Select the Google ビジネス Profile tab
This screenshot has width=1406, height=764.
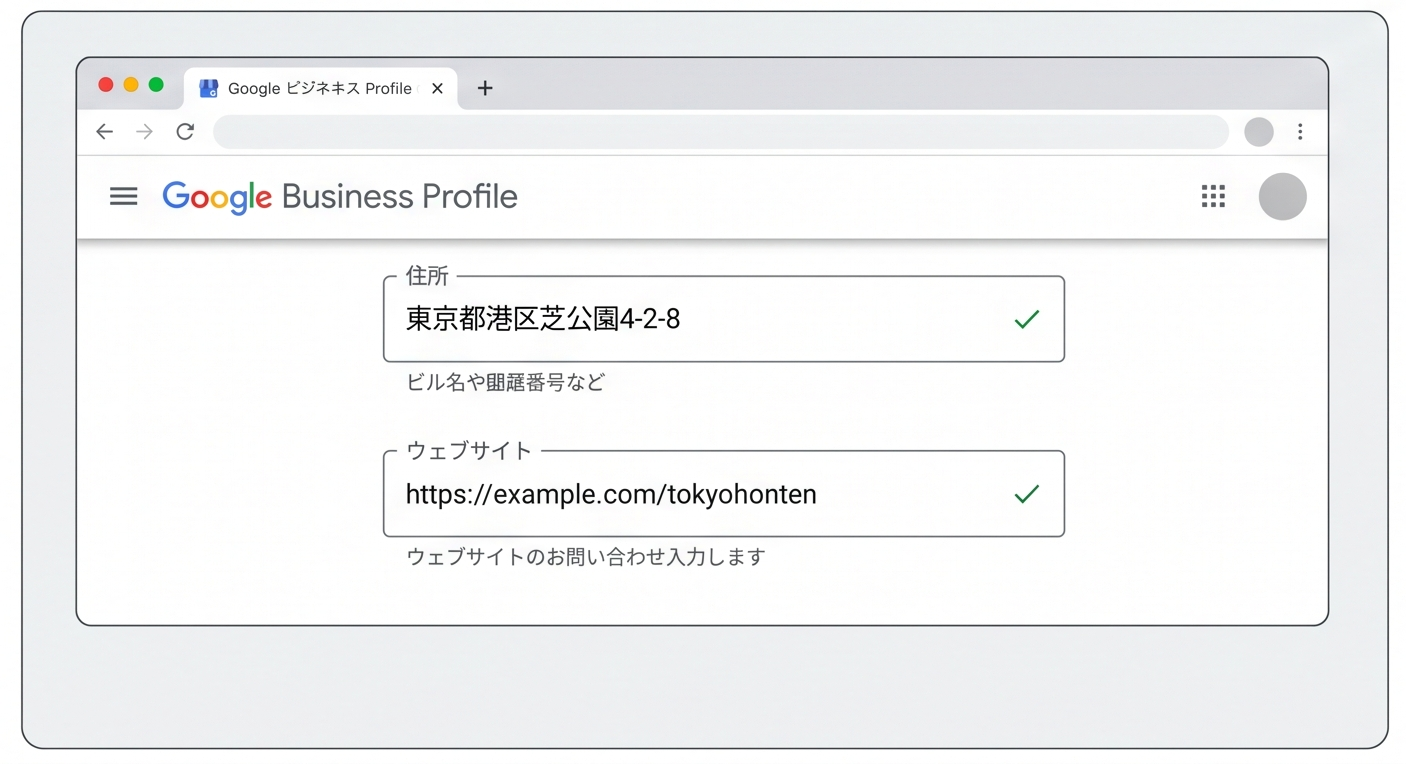(x=321, y=88)
